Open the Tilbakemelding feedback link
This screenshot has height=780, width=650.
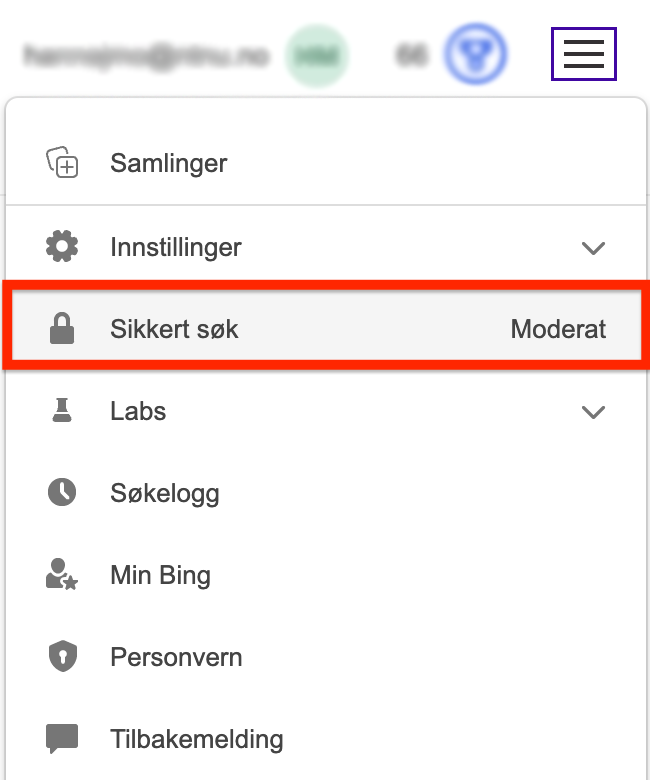326,739
